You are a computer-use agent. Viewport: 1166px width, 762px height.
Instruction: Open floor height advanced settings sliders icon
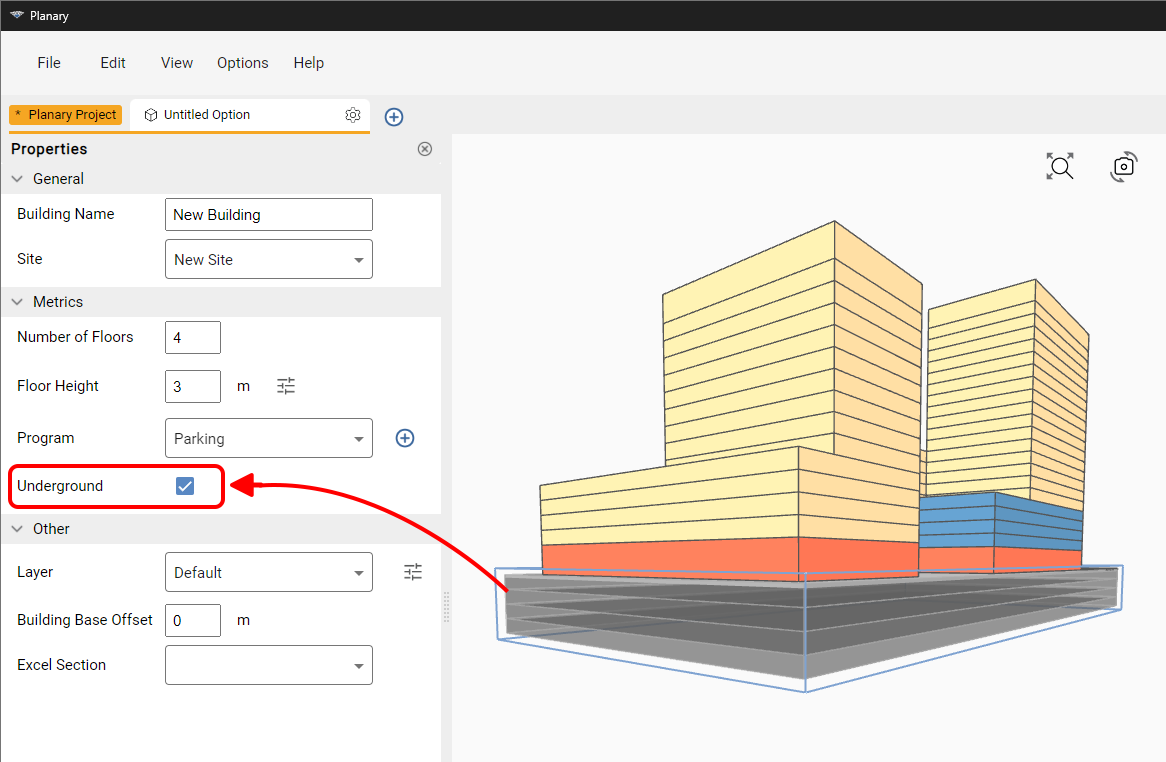[286, 386]
